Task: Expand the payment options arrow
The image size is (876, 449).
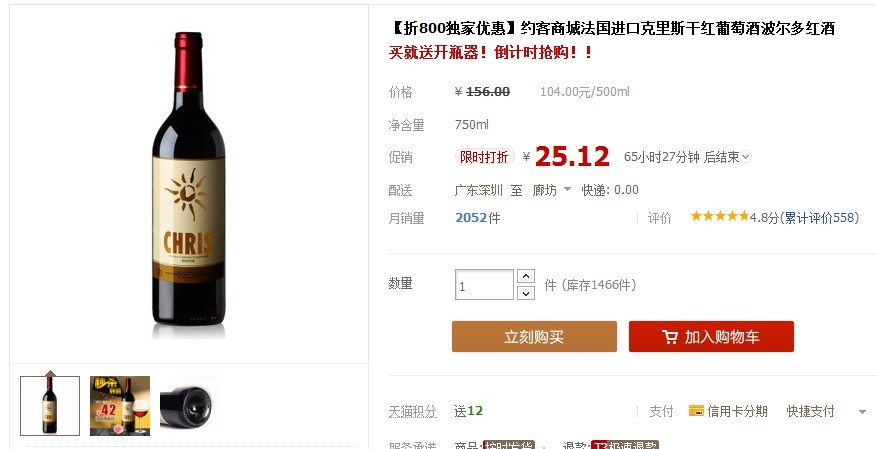Action: [863, 412]
